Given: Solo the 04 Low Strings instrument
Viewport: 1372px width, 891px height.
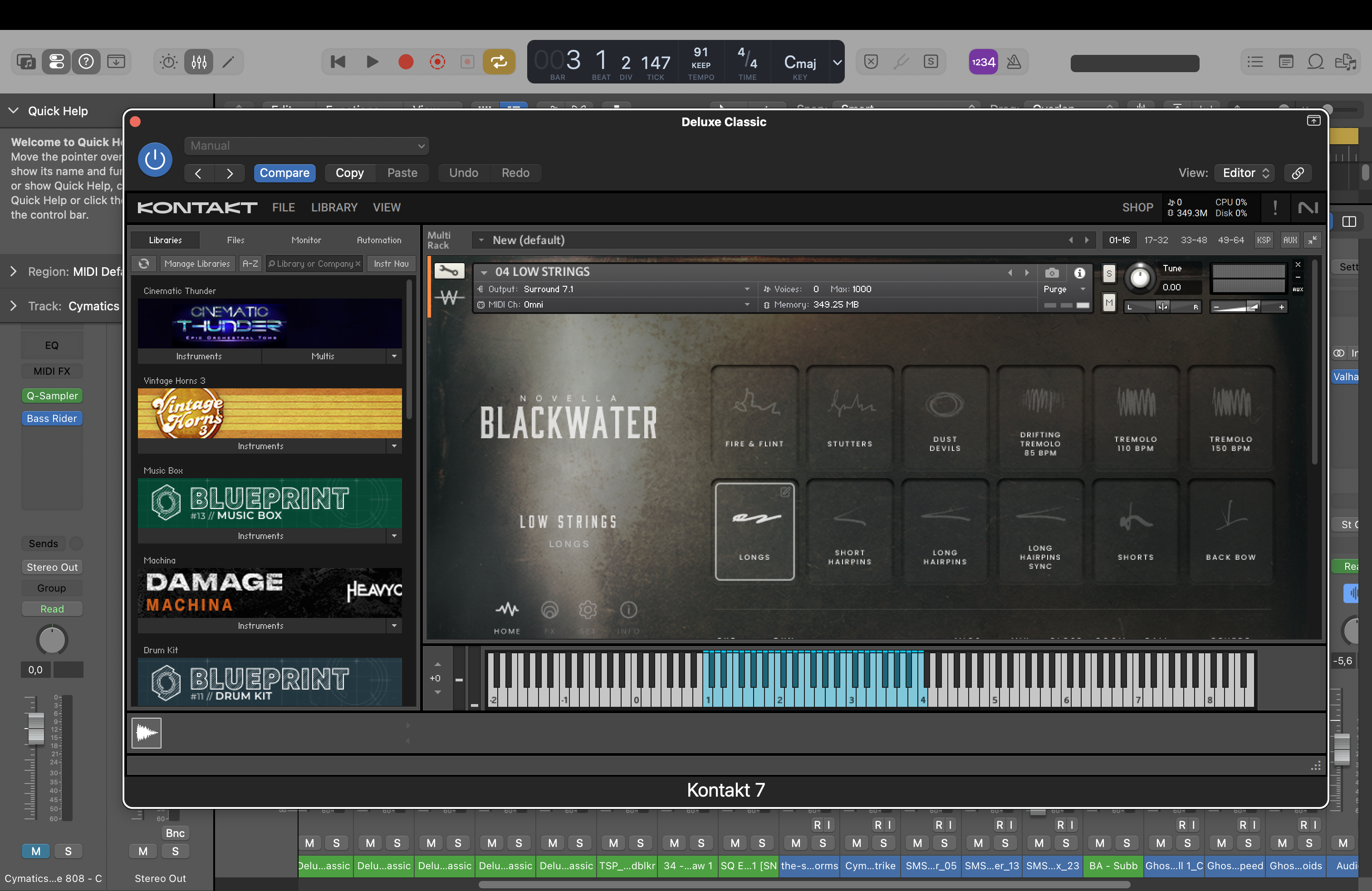Looking at the screenshot, I should [x=1109, y=274].
